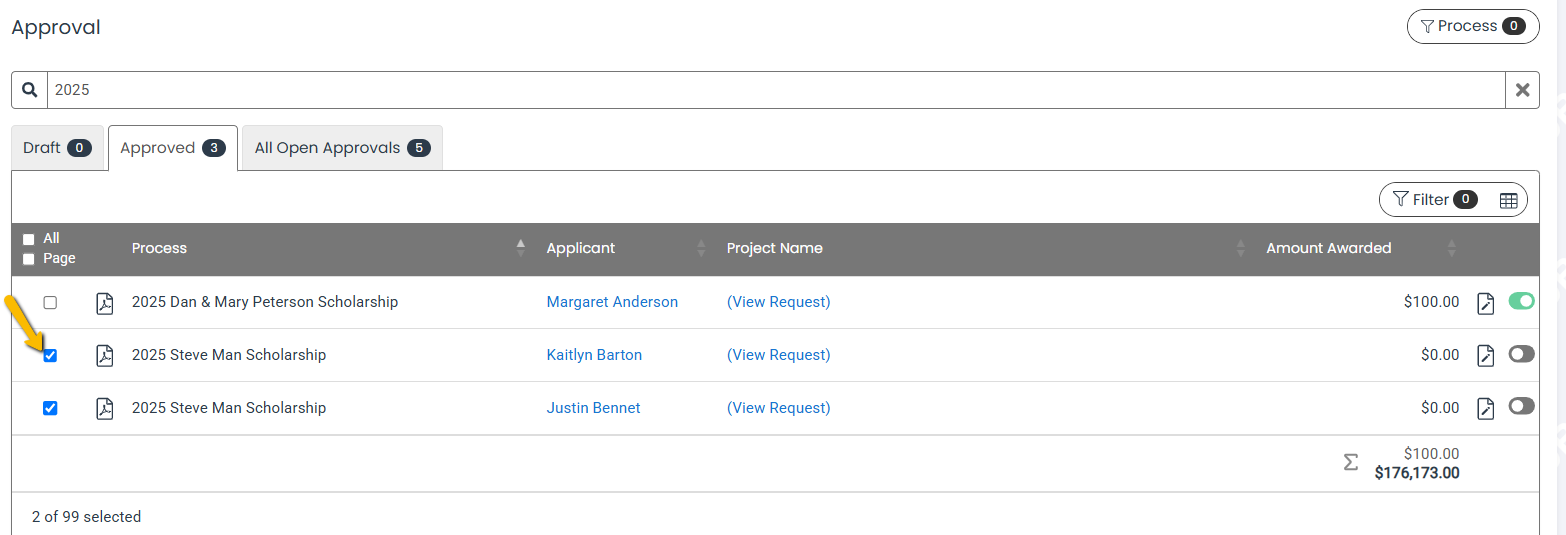
Task: Open applicant Margaret Anderson link
Action: coord(612,302)
